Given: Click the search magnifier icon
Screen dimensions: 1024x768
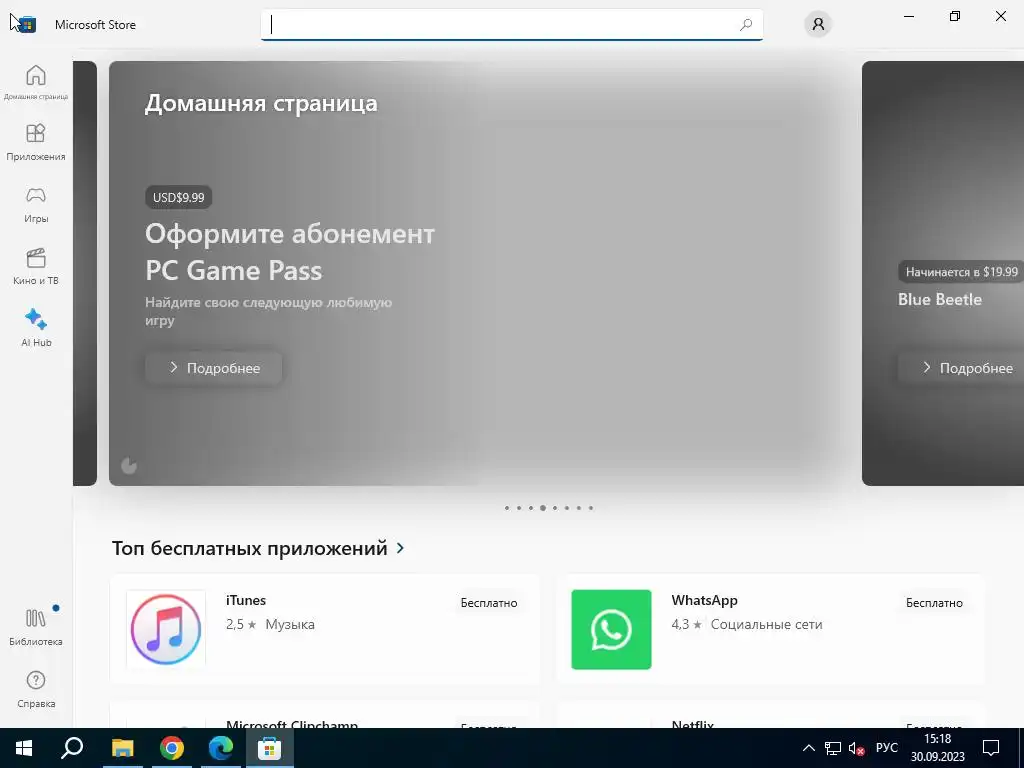Looking at the screenshot, I should click(x=746, y=25).
